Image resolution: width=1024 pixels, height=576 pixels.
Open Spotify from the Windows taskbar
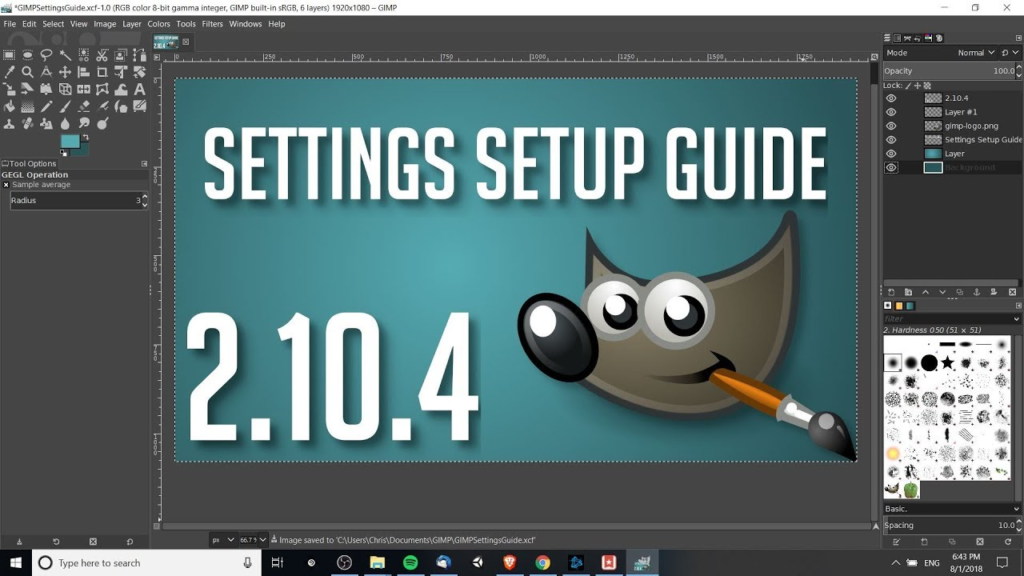tap(410, 563)
